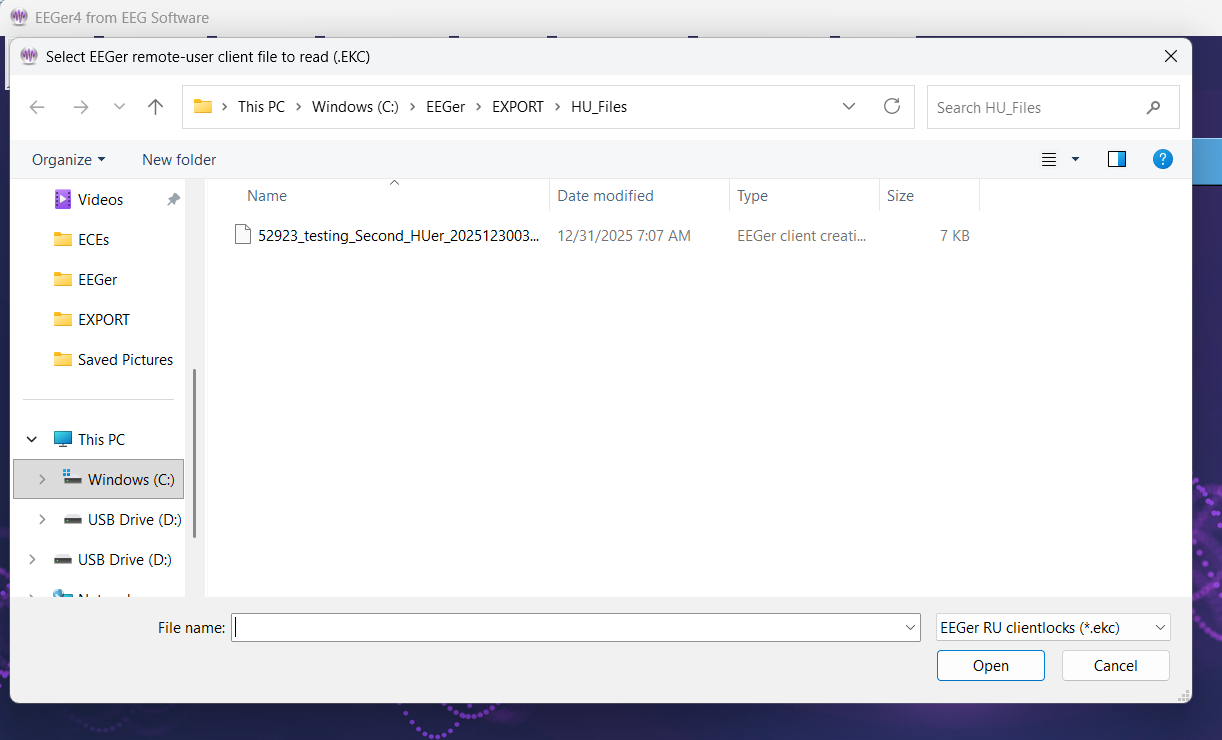Go up one folder level
This screenshot has width=1222, height=740.
coord(155,107)
